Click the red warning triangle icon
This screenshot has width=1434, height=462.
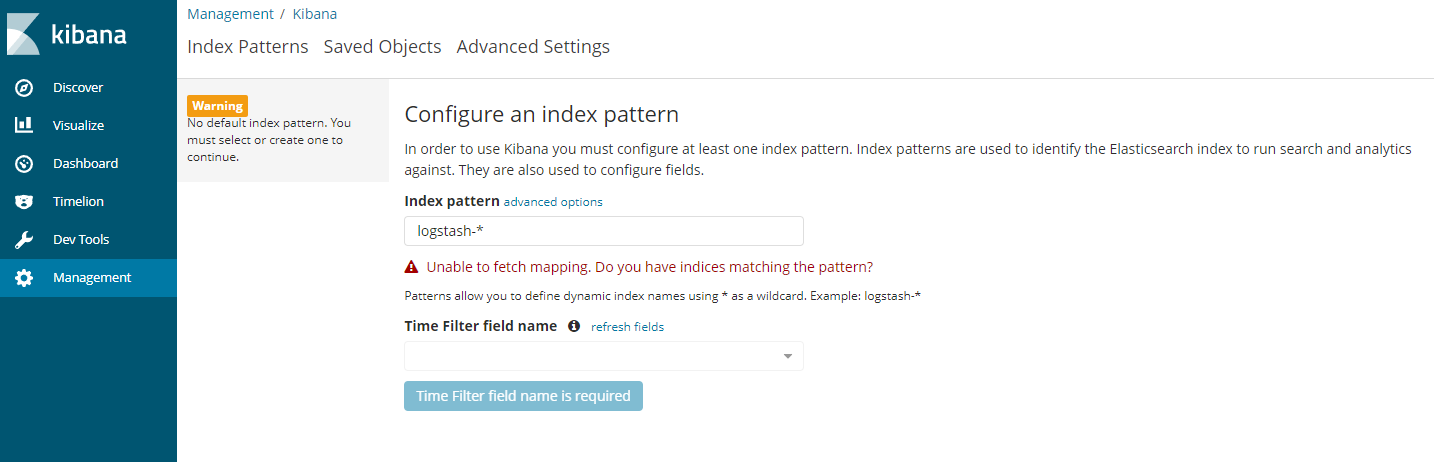[411, 267]
